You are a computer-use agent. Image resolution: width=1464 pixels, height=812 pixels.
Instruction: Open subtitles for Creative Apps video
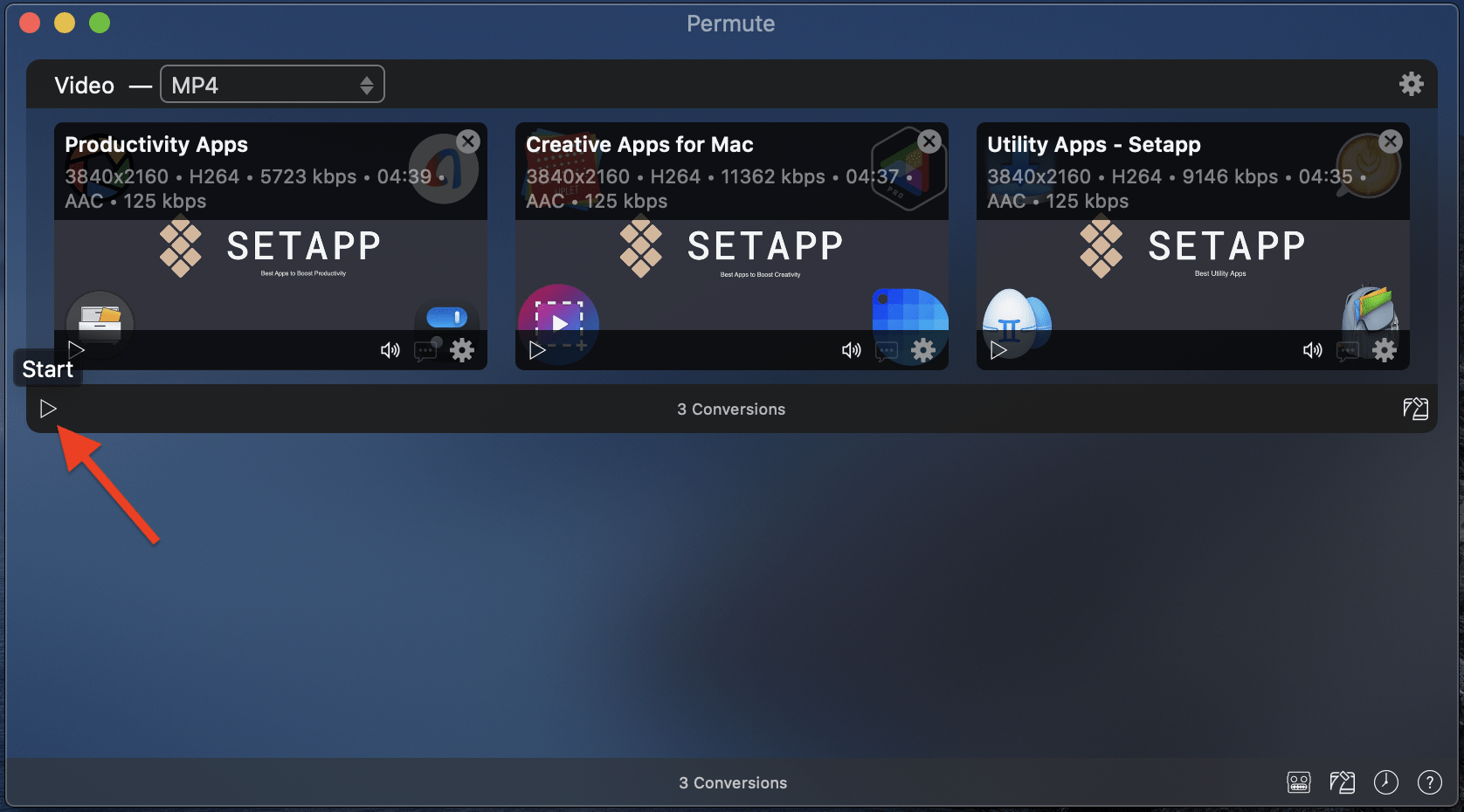tap(887, 351)
